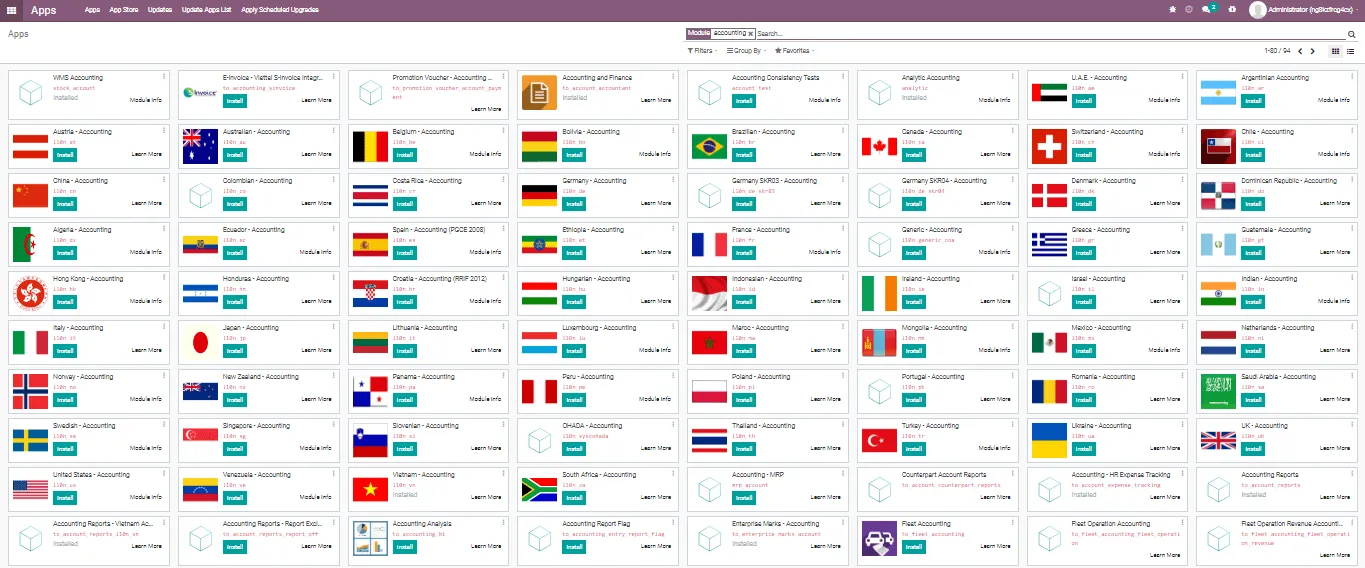Click the Mexico flag icon
This screenshot has height=568, width=1365.
[x=1049, y=343]
